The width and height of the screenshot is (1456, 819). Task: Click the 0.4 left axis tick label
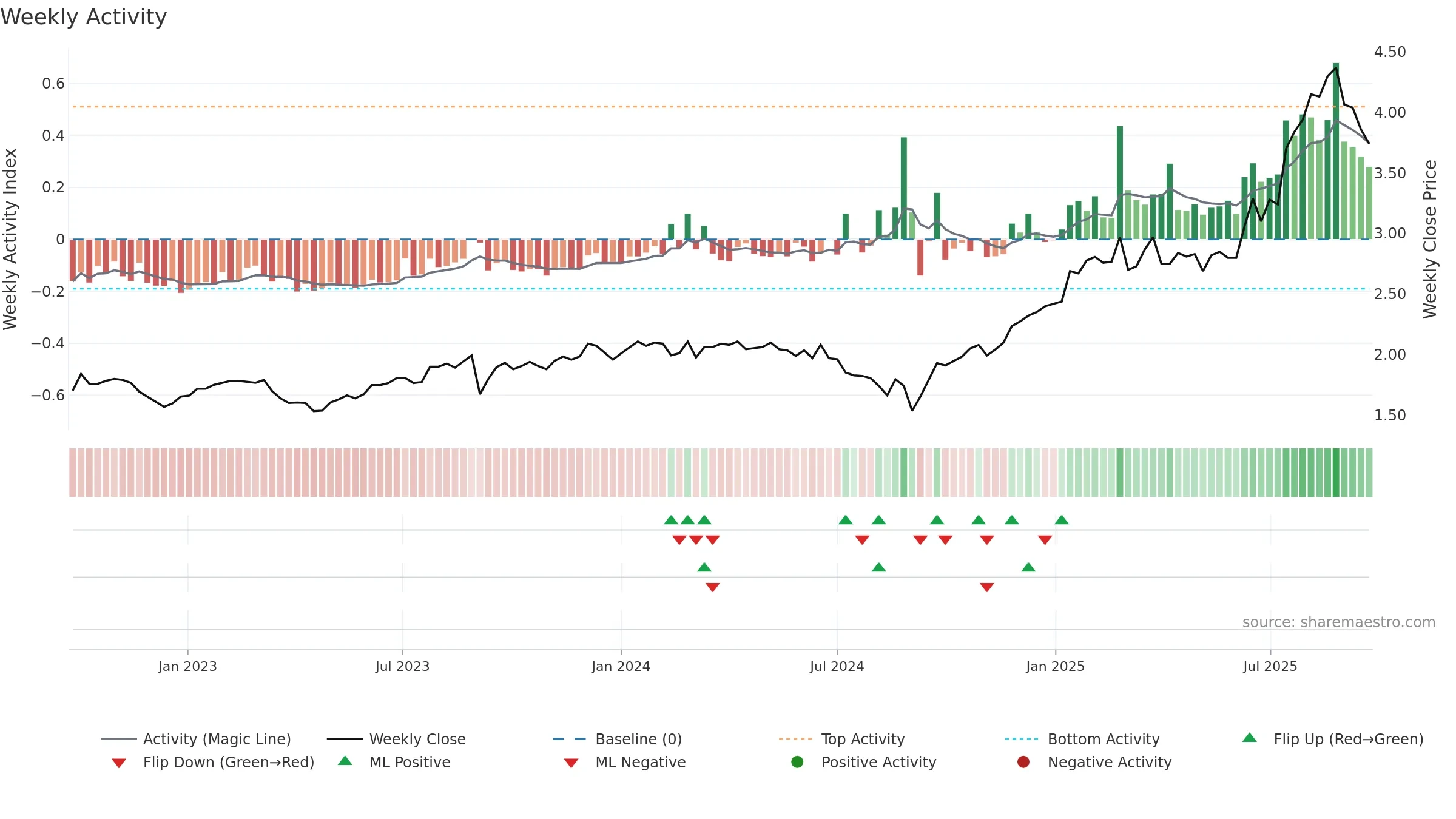click(53, 135)
